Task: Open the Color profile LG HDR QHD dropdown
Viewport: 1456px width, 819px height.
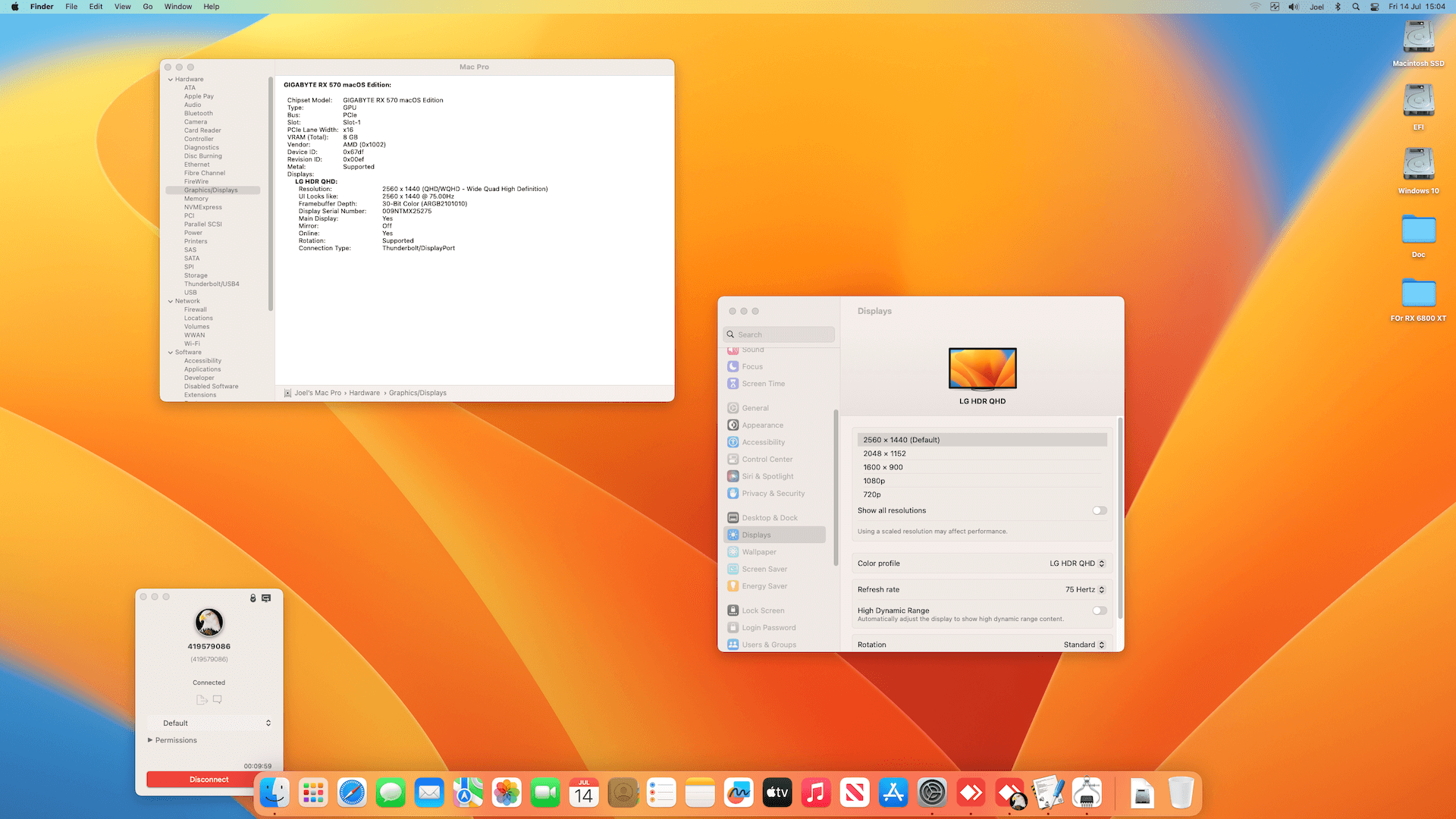Action: point(1078,563)
